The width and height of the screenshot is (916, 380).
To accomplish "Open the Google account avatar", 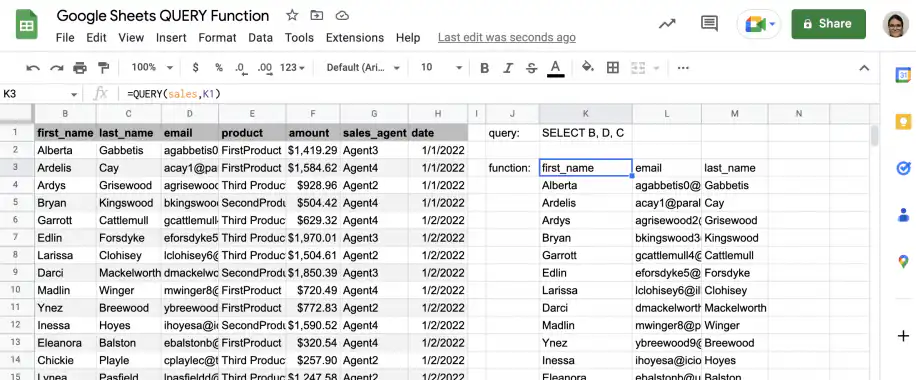I will coord(896,25).
